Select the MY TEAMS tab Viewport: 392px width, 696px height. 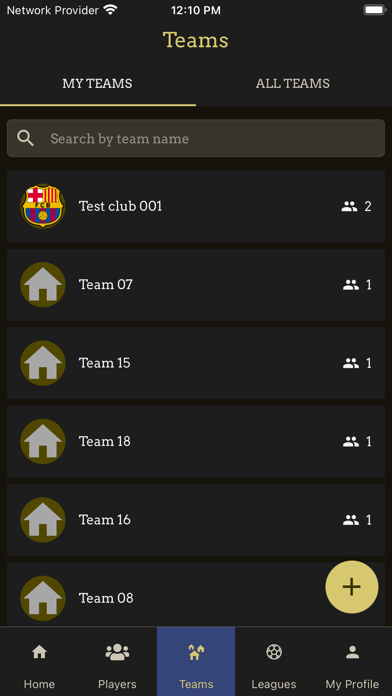tap(97, 83)
